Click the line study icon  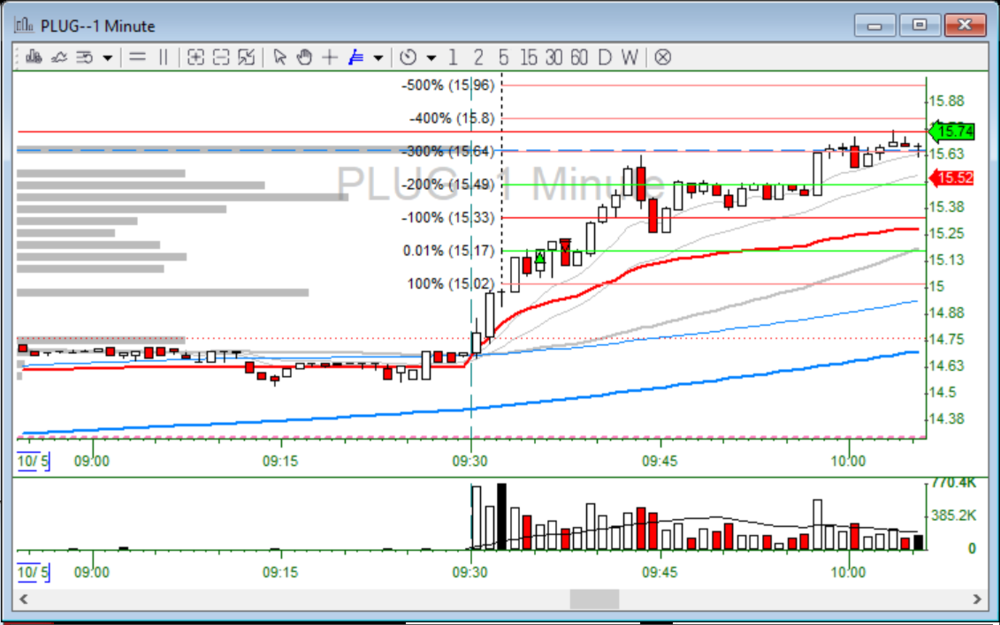coord(59,57)
